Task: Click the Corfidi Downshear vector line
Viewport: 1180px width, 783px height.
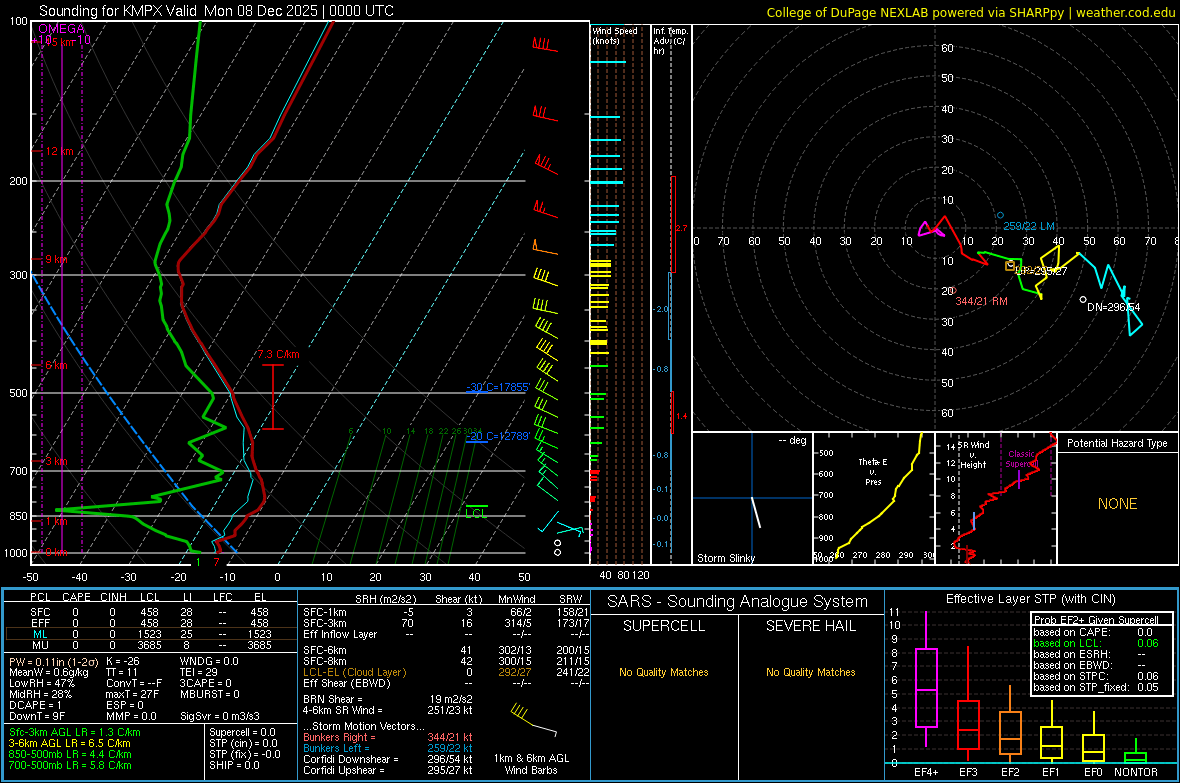Action: click(x=388, y=759)
